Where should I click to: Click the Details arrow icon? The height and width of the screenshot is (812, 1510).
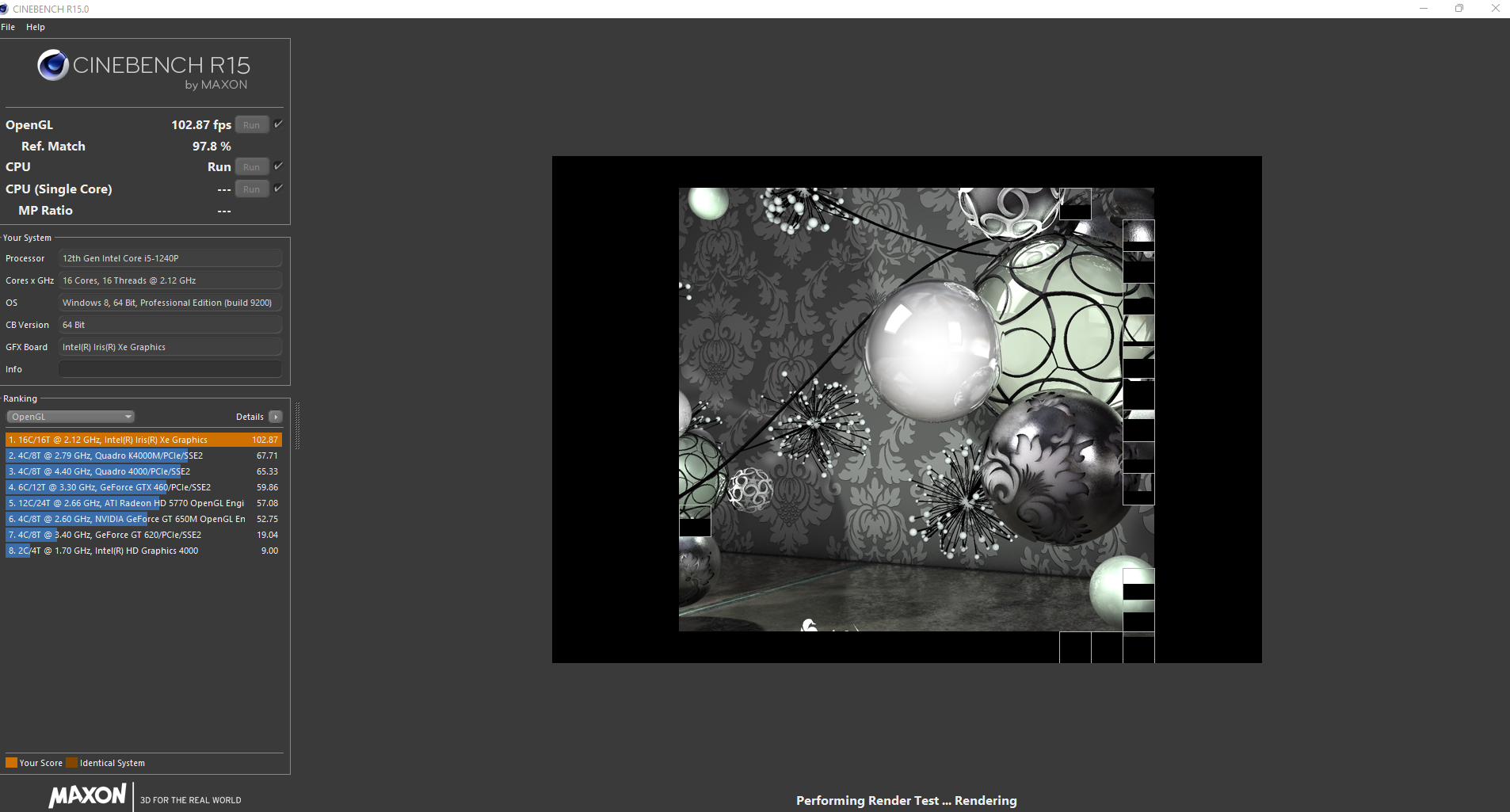(276, 417)
